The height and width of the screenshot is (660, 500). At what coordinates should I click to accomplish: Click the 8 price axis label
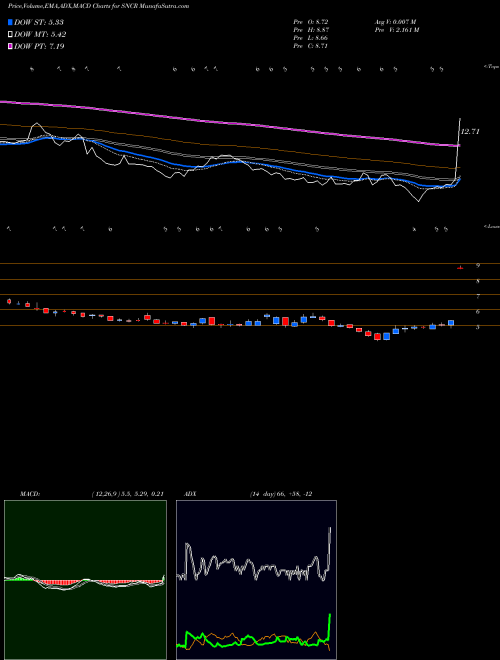pos(478,281)
